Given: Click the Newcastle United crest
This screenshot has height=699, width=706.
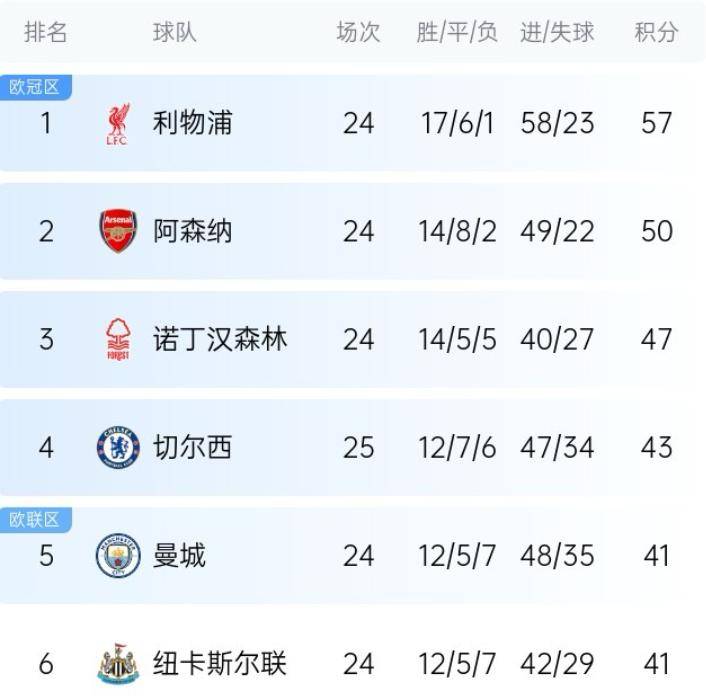Looking at the screenshot, I should coord(118,663).
